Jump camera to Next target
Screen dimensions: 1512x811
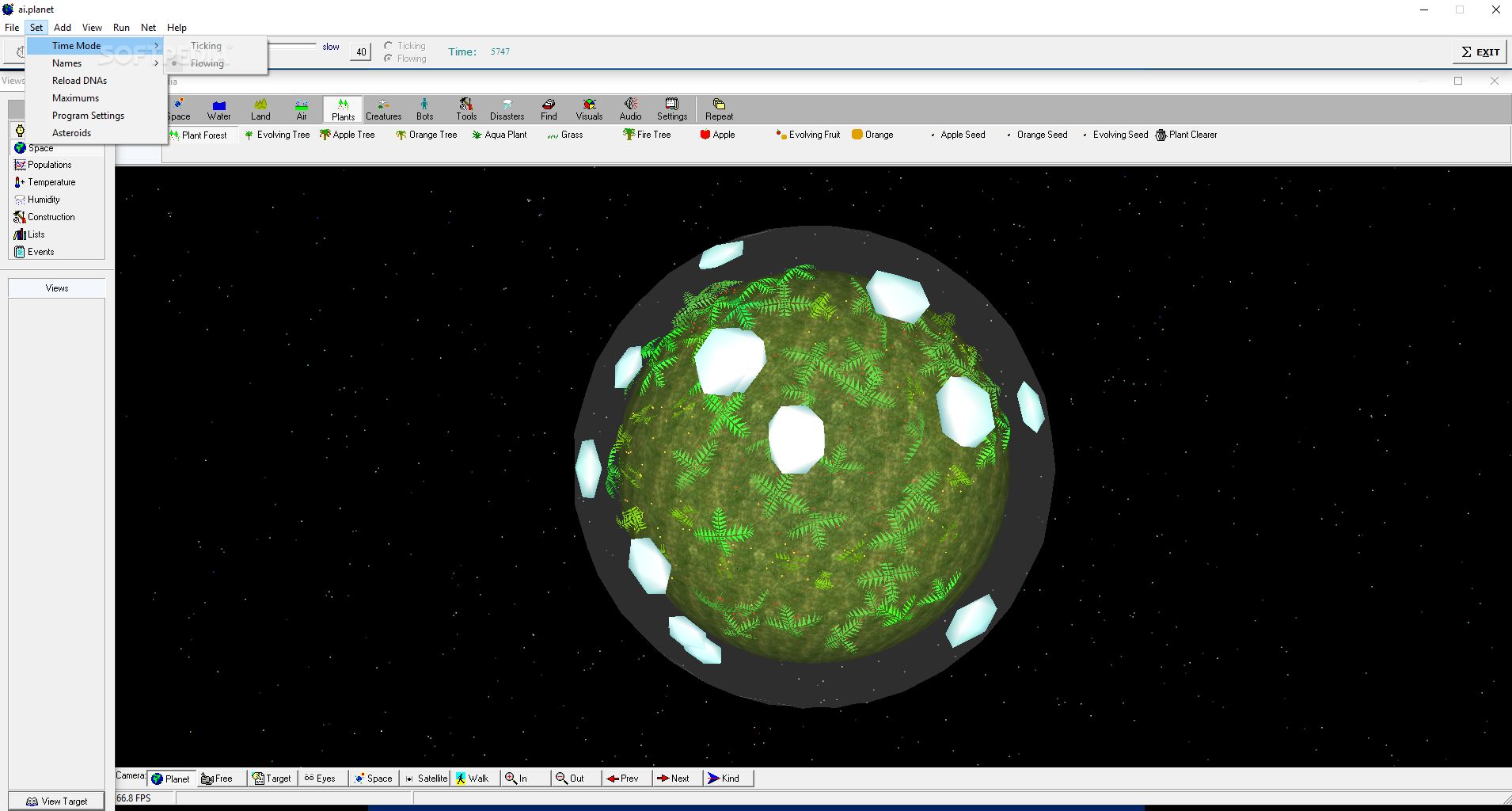pyautogui.click(x=677, y=779)
